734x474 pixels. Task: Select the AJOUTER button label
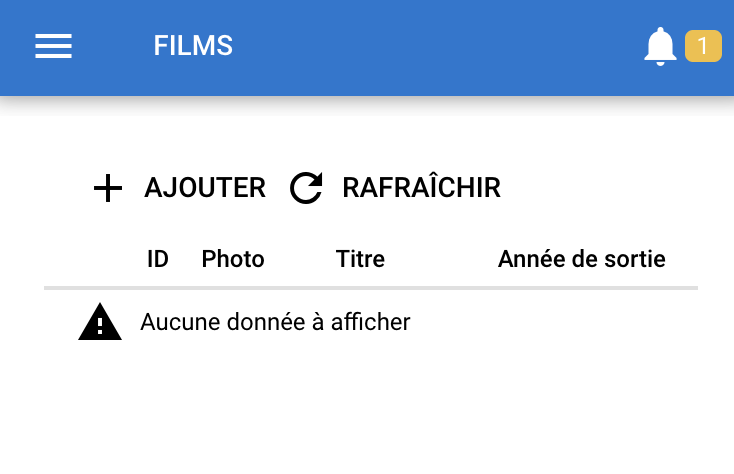click(205, 188)
